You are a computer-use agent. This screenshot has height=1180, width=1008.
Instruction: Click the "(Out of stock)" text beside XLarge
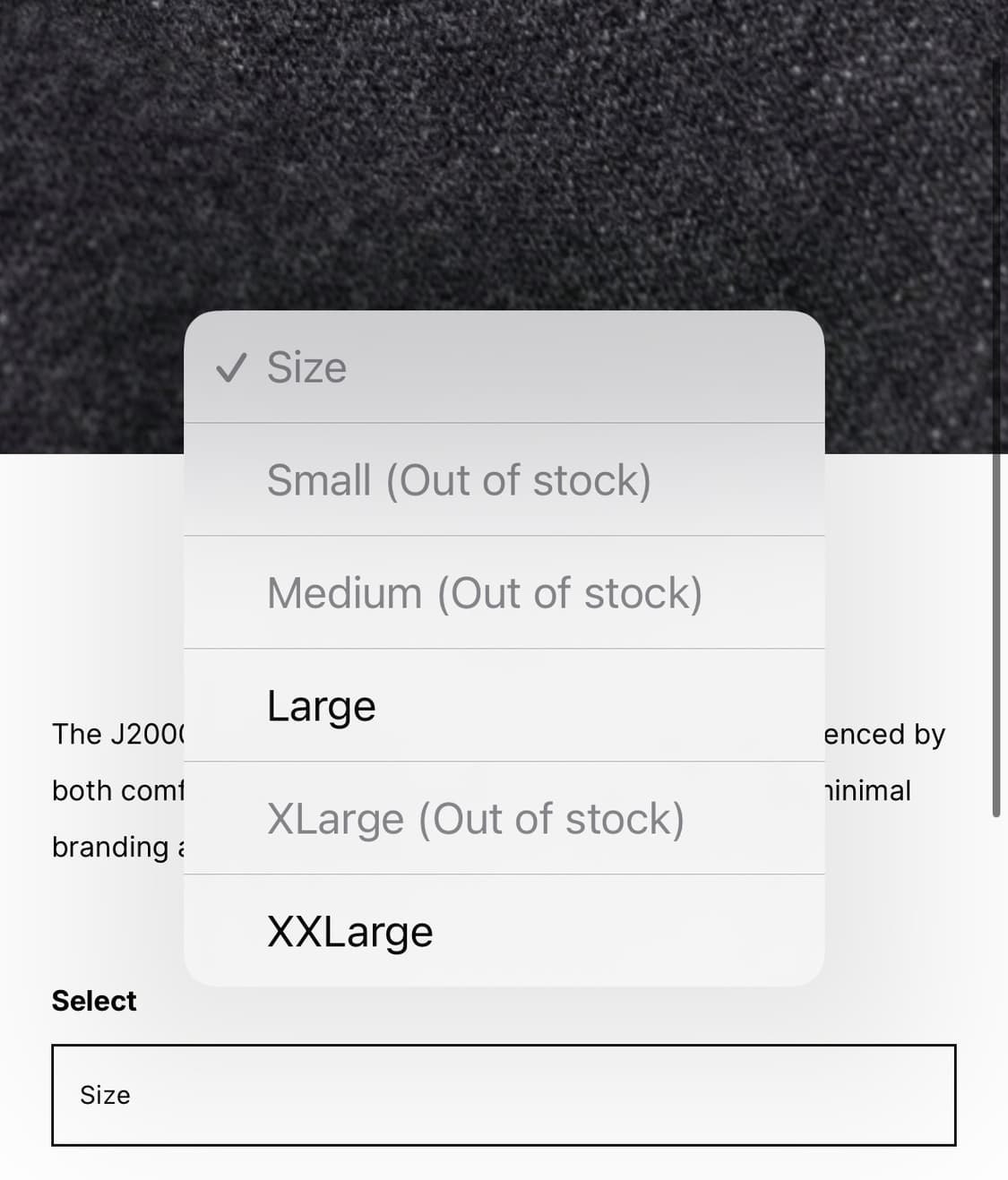pyautogui.click(x=551, y=819)
